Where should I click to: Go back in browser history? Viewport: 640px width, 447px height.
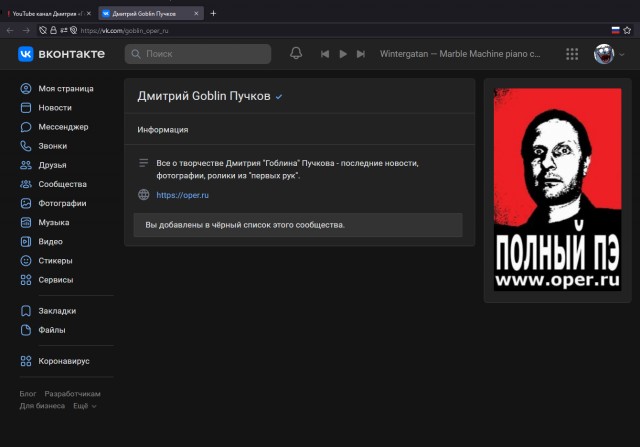(10, 30)
